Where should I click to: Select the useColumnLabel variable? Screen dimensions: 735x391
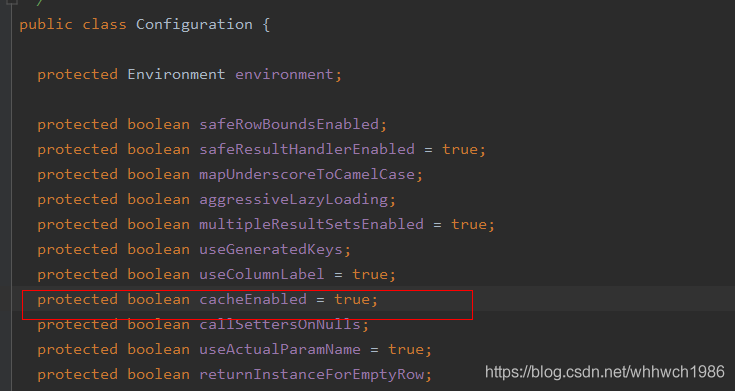(x=262, y=274)
